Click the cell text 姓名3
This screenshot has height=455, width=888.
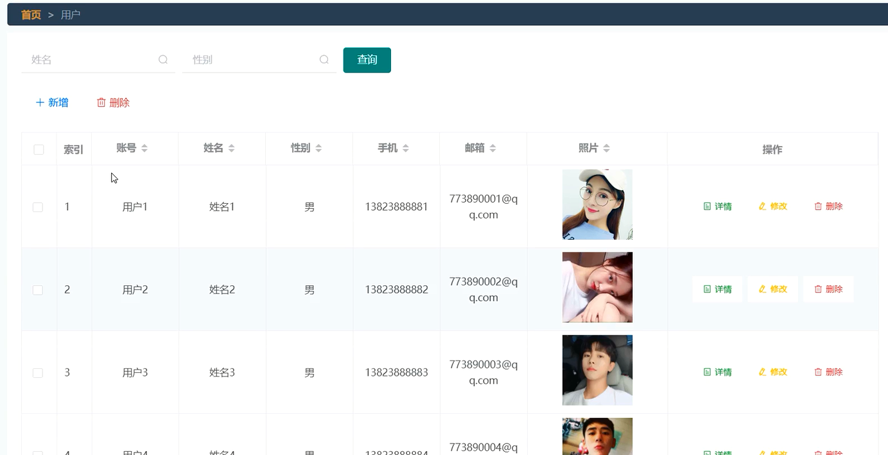pyautogui.click(x=222, y=372)
